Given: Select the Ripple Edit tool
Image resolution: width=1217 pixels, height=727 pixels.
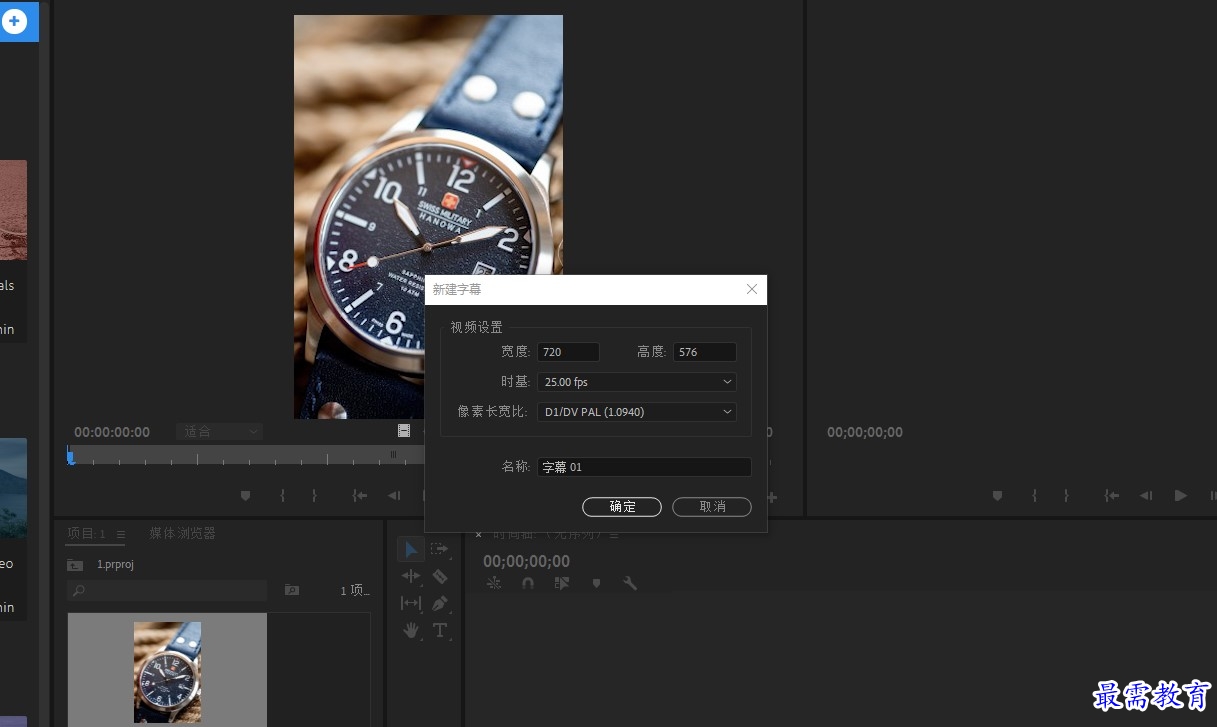Looking at the screenshot, I should [x=411, y=576].
